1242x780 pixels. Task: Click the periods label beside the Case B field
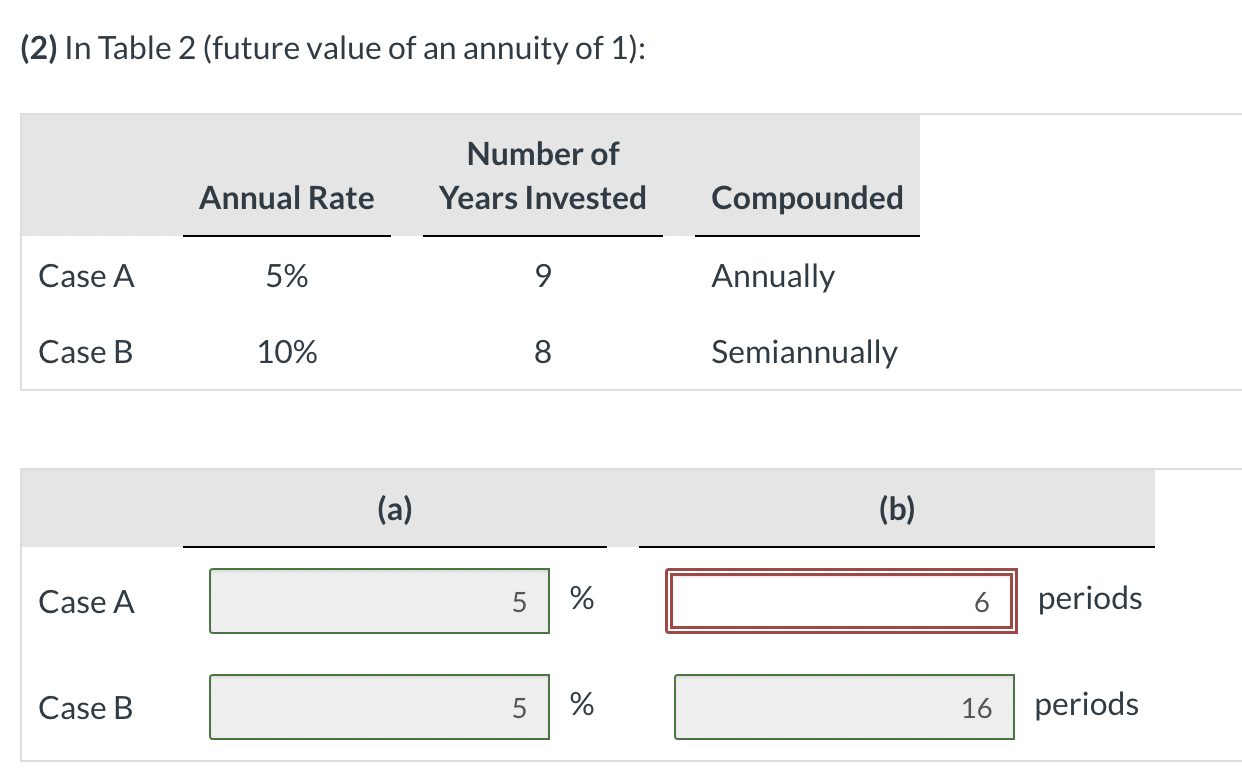coord(1087,704)
